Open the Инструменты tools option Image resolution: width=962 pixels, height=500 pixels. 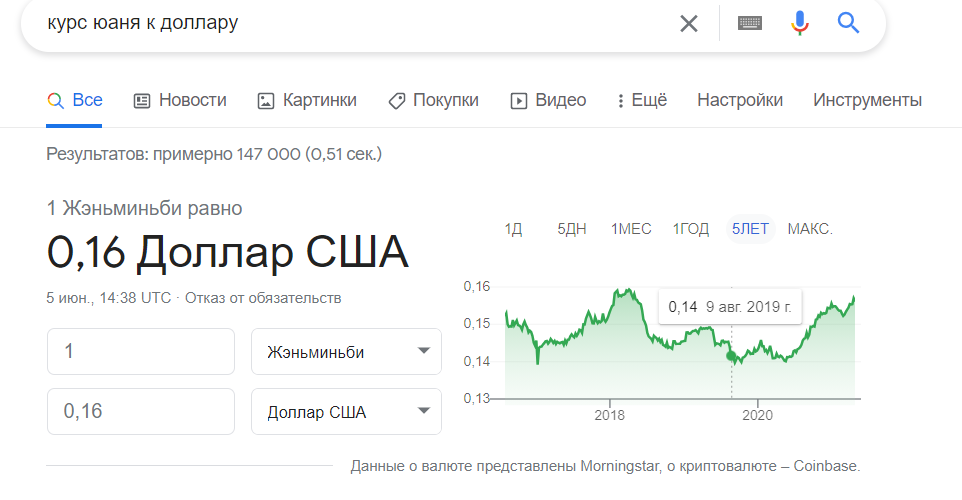tap(867, 100)
